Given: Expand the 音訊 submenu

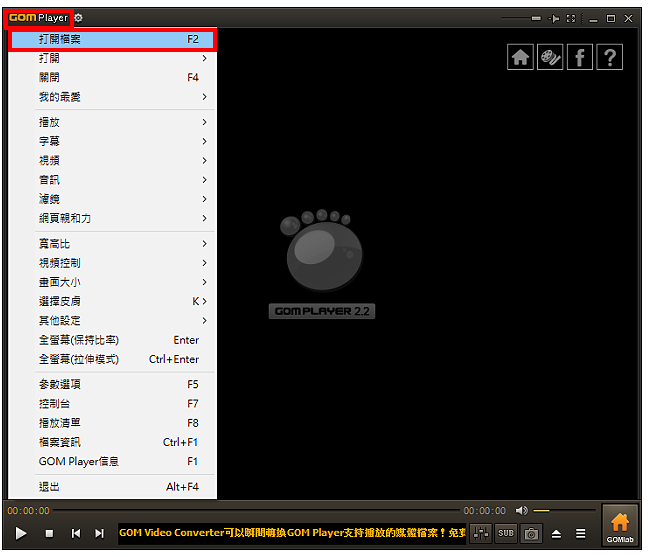Looking at the screenshot, I should click(112, 180).
